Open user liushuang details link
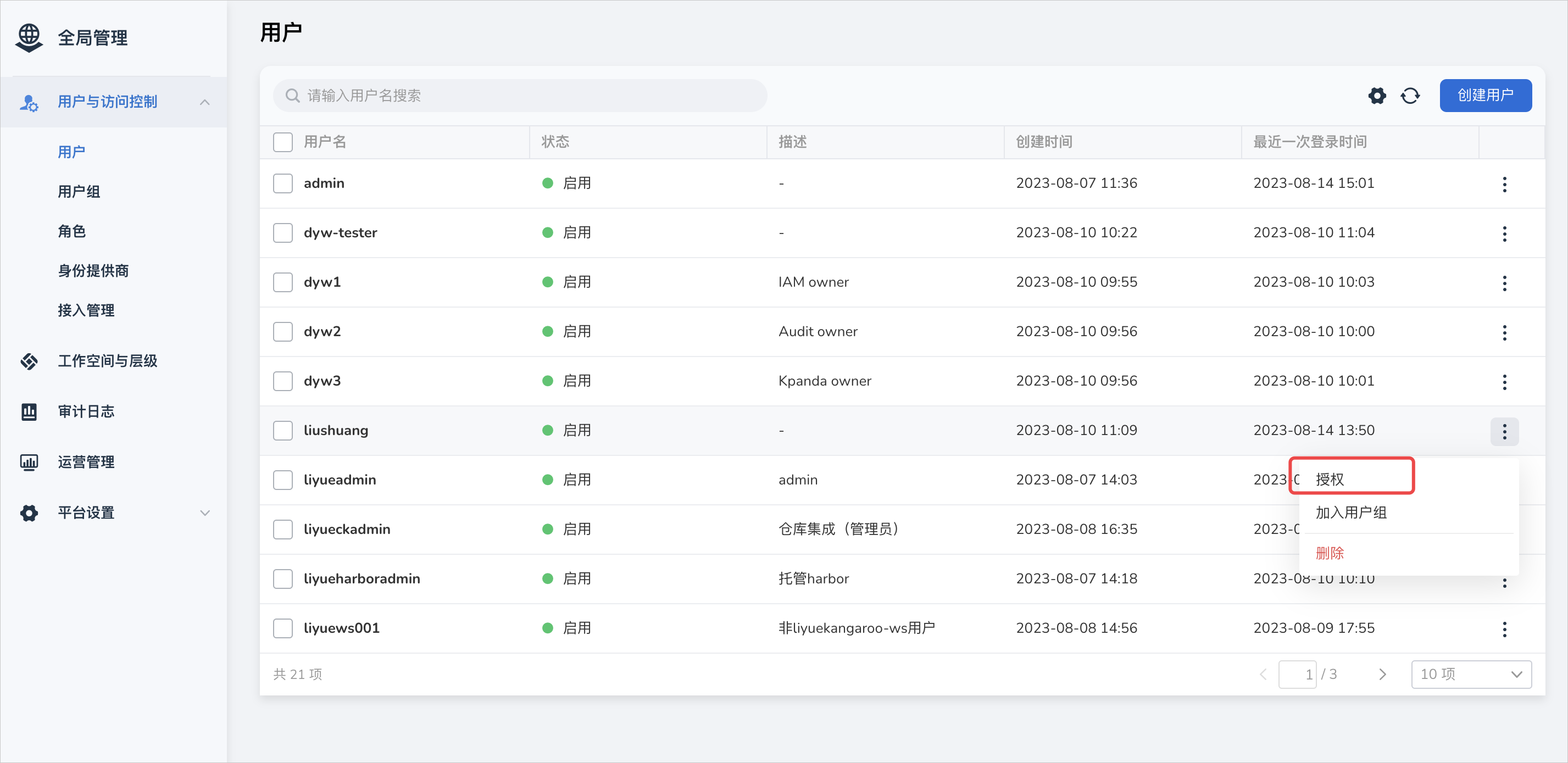This screenshot has height=763, width=1568. tap(335, 430)
